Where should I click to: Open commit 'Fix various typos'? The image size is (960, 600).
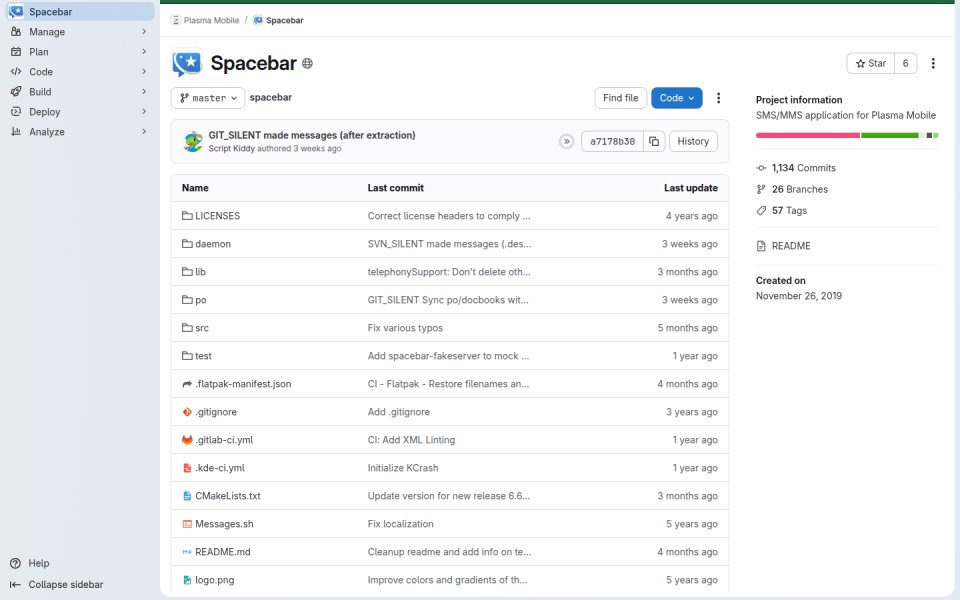pos(405,328)
